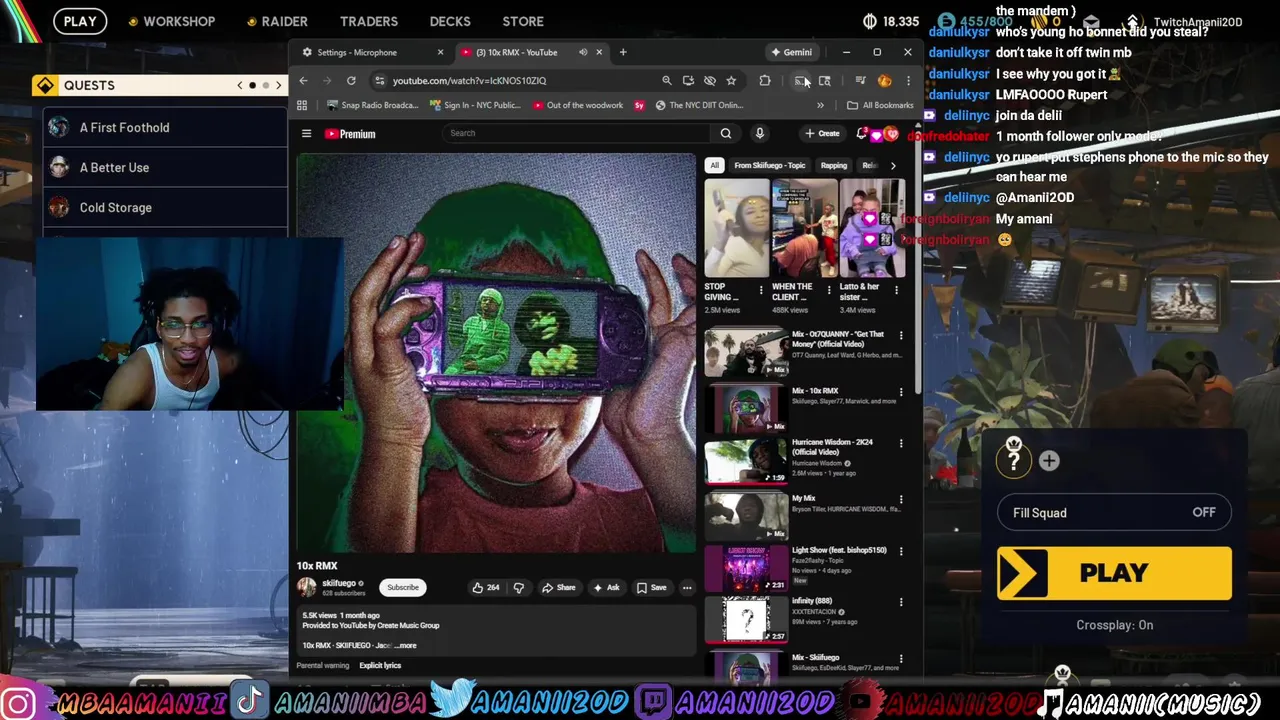Open the WORKSHOP menu in the game
Viewport: 1280px width, 720px height.
(x=170, y=21)
